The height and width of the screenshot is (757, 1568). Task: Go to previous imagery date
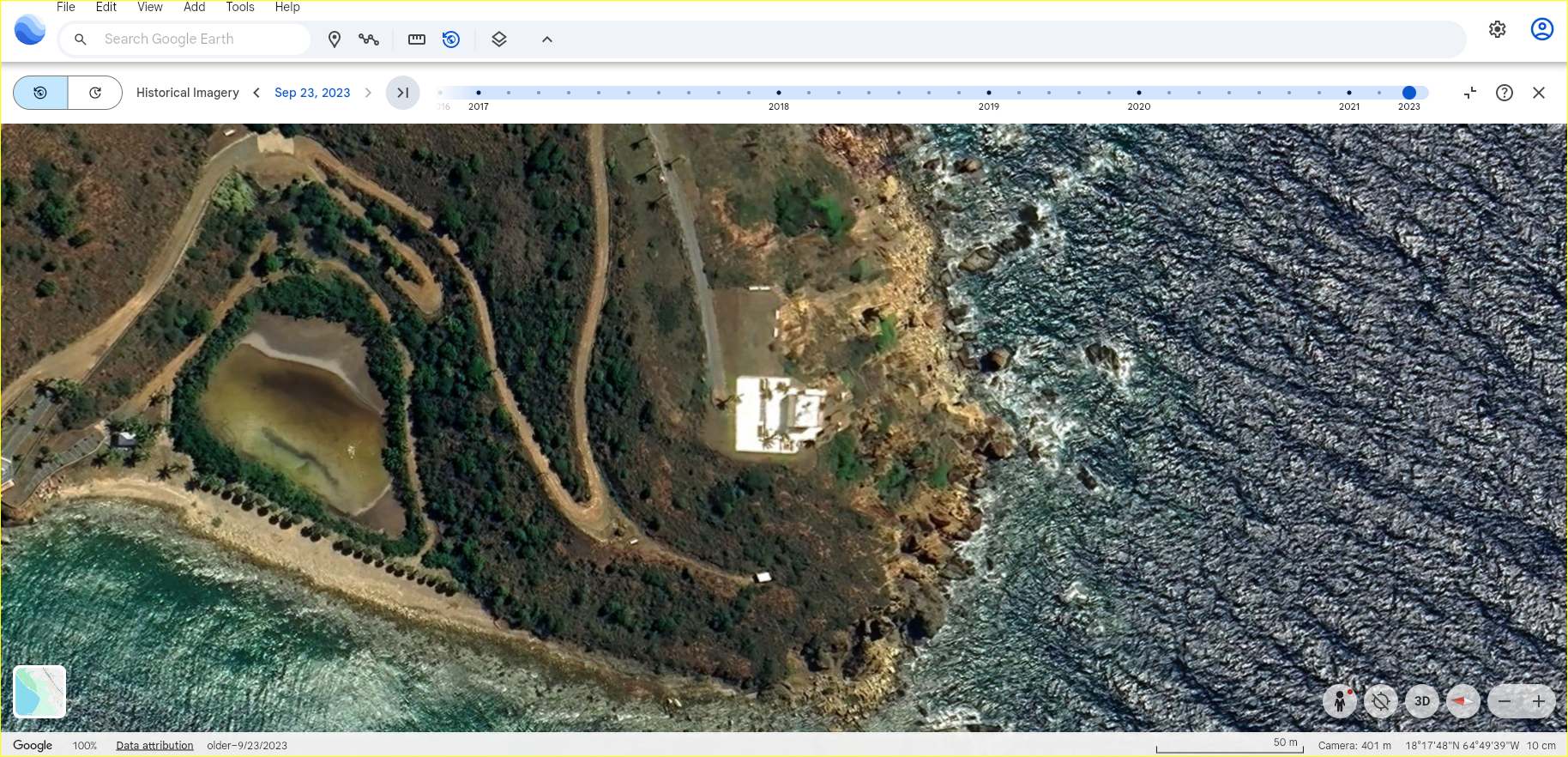pyautogui.click(x=256, y=93)
